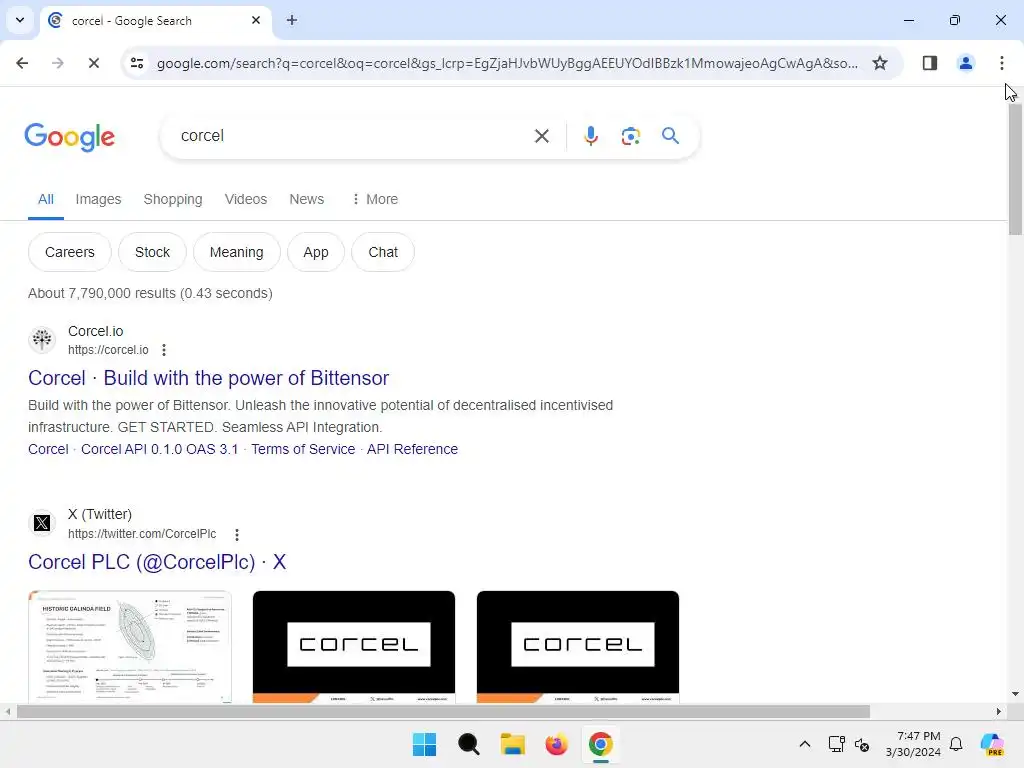This screenshot has height=768, width=1024.
Task: Open the Historic Galinda Field tweet thumbnail
Action: tap(130, 647)
